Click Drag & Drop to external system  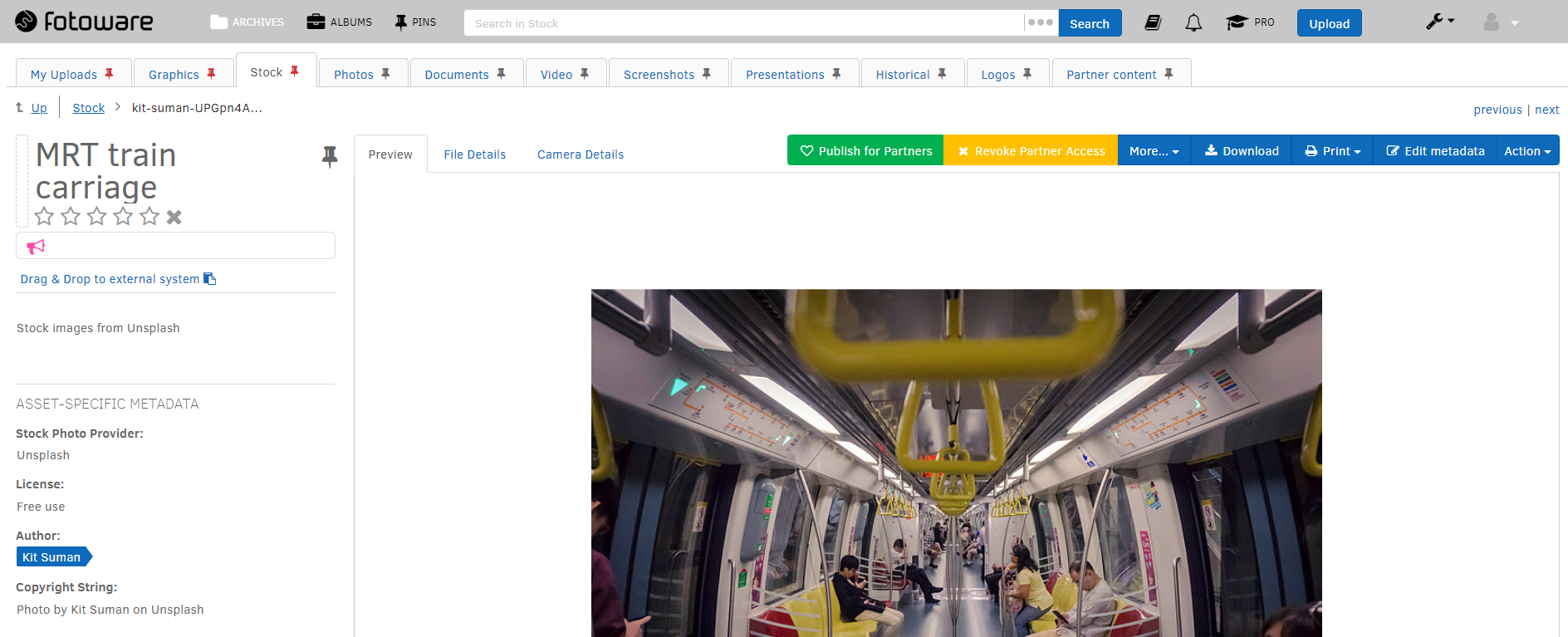pos(118,279)
